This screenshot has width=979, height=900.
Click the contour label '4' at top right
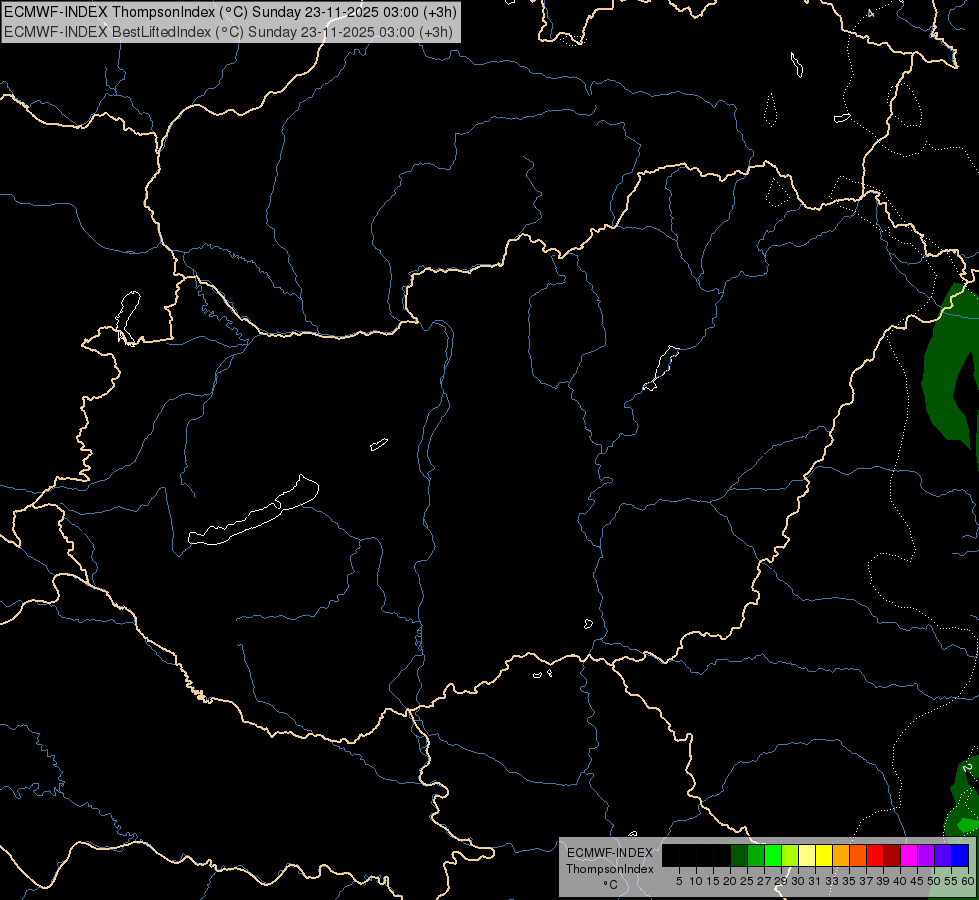point(870,12)
